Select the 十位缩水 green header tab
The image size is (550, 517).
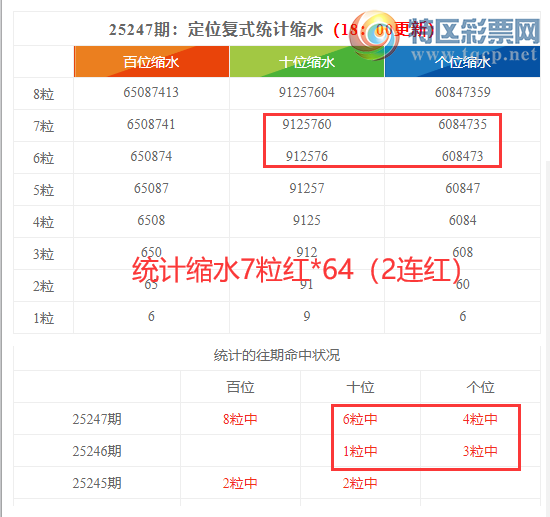tap(307, 62)
